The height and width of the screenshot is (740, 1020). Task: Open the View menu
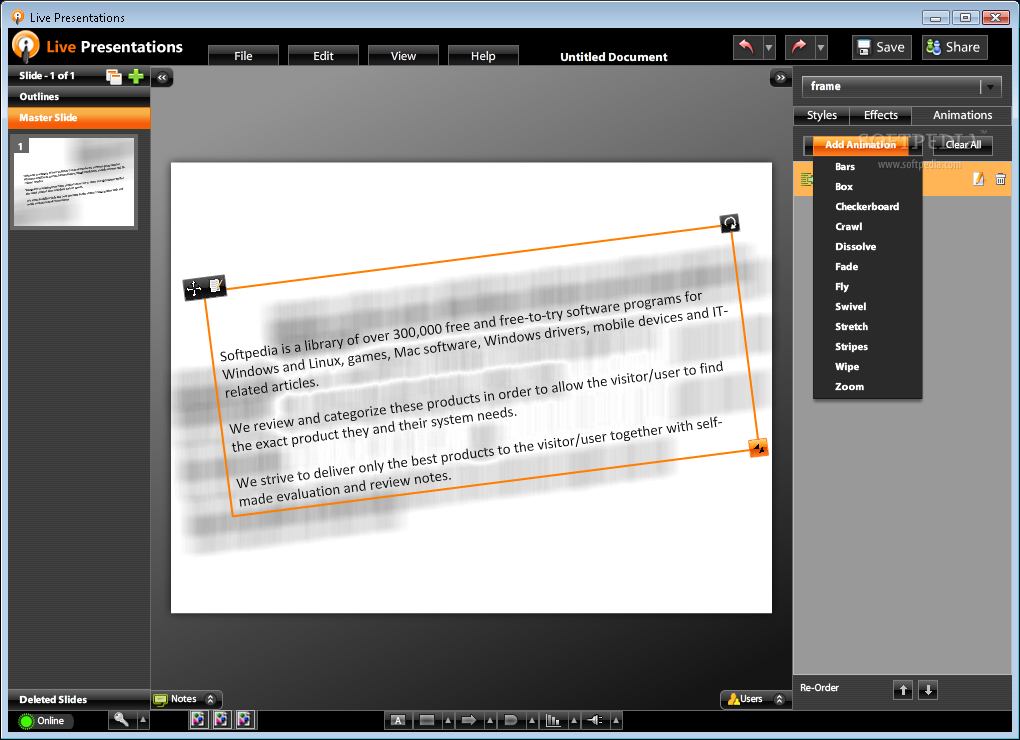(x=403, y=56)
